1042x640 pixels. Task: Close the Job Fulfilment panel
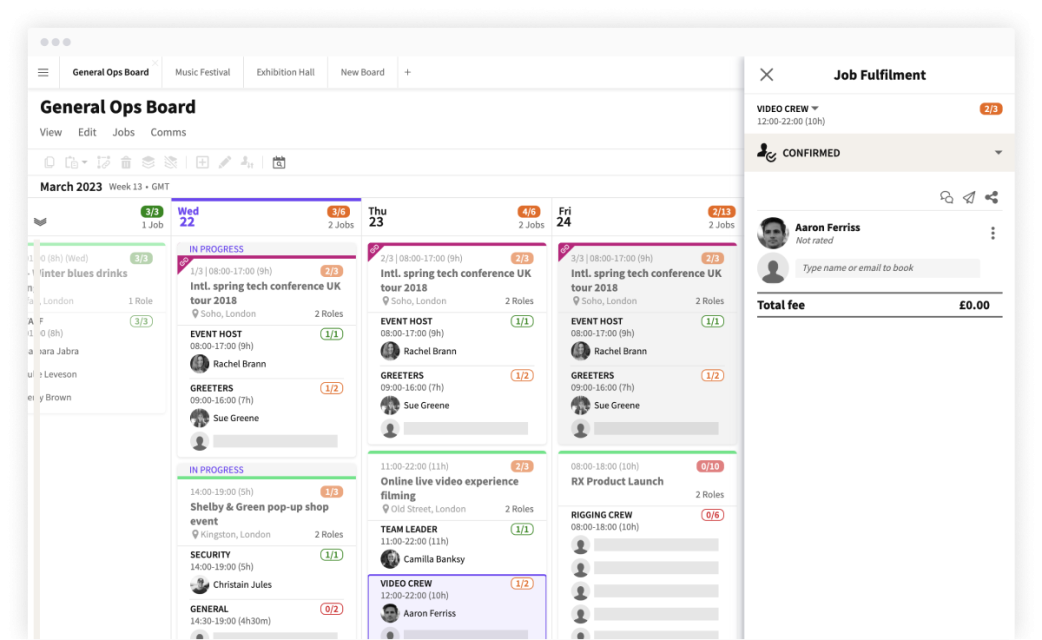click(x=766, y=75)
